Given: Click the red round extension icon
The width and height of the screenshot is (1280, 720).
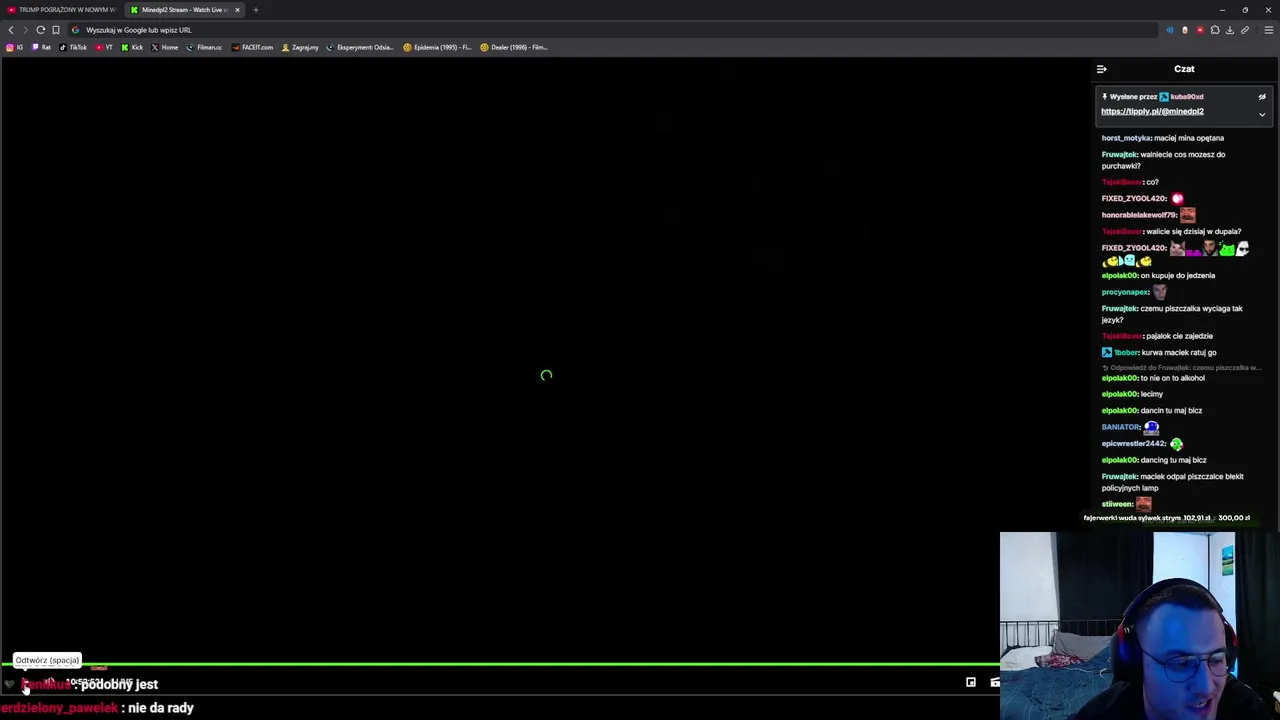Looking at the screenshot, I should pos(1200,30).
